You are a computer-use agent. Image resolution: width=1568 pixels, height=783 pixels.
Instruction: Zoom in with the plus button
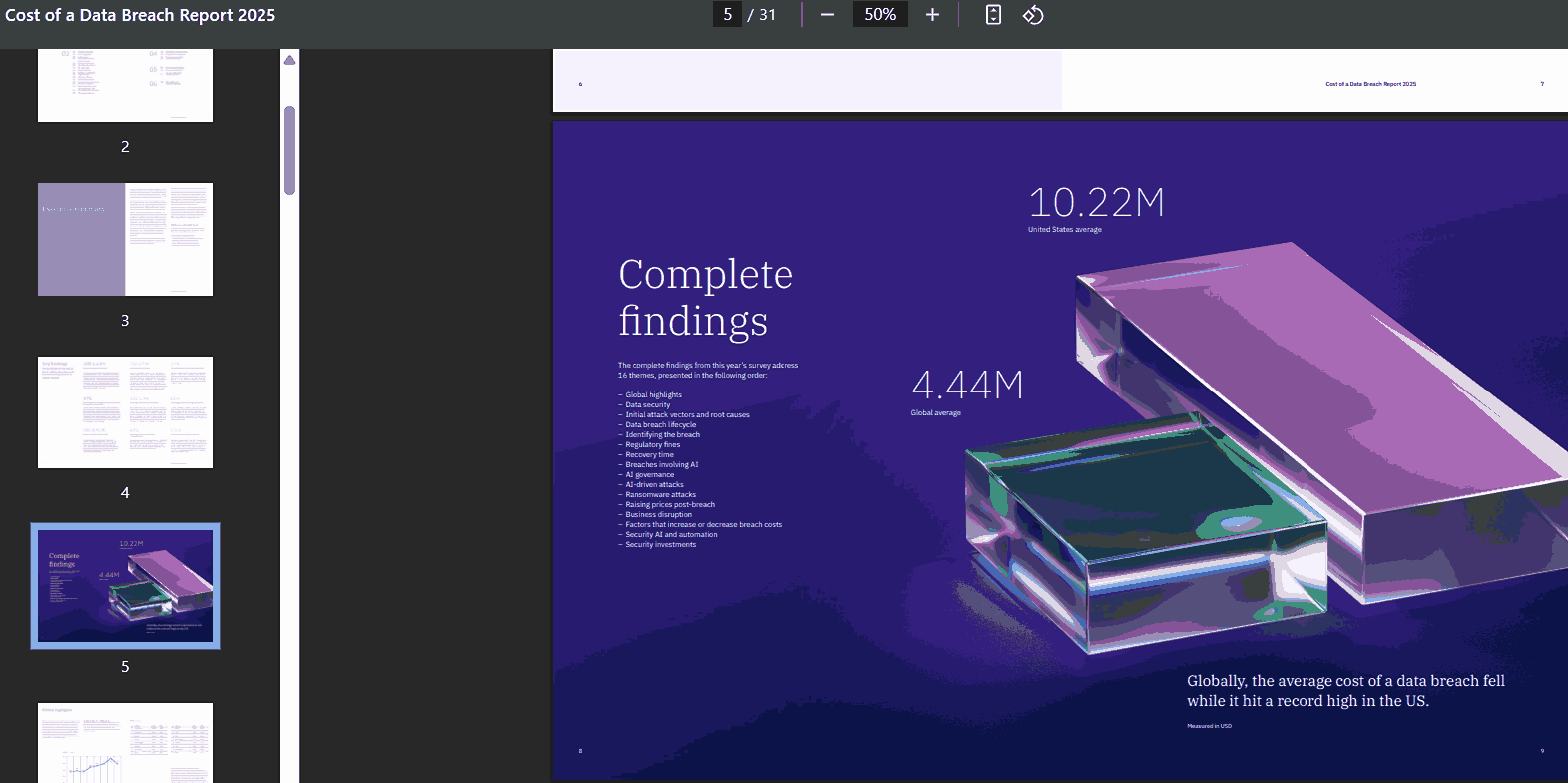click(x=932, y=15)
